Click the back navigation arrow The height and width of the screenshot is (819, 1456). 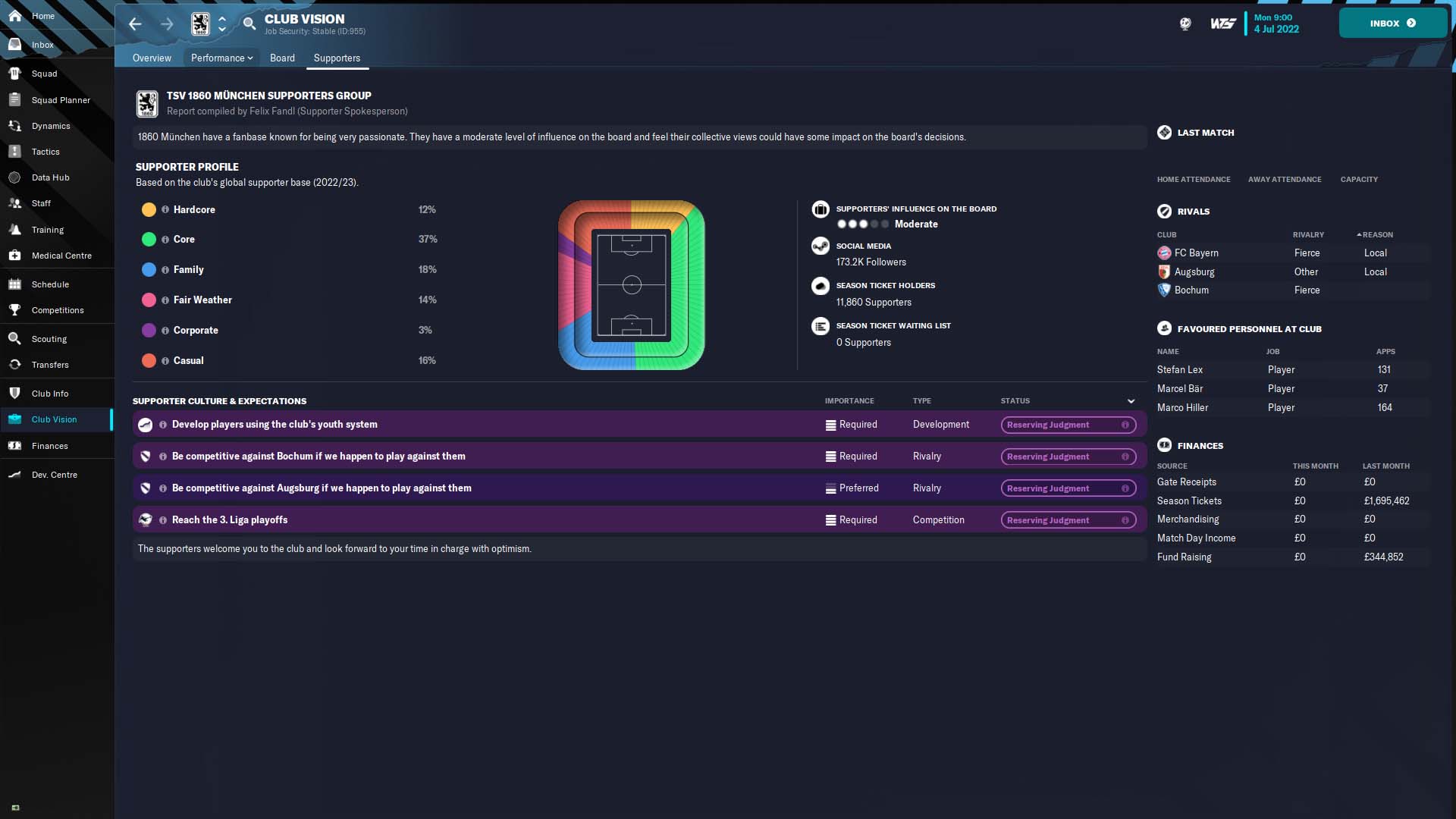pos(135,24)
